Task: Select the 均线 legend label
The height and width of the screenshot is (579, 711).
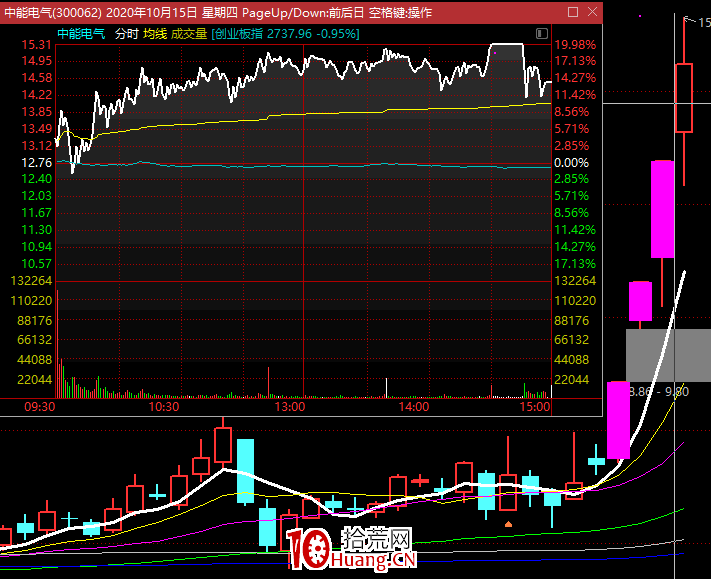Action: click(154, 33)
